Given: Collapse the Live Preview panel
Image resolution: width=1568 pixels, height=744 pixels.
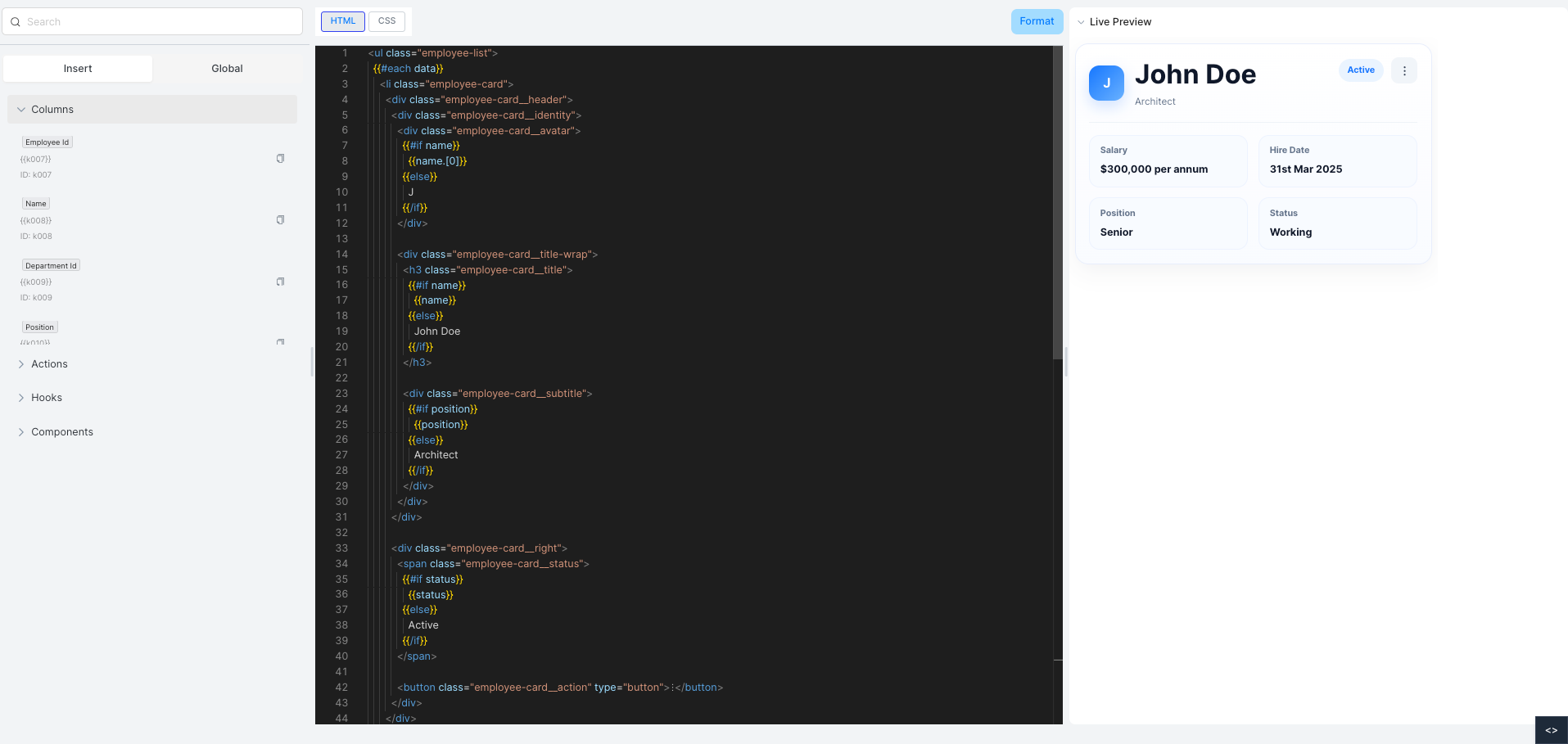Looking at the screenshot, I should (1082, 22).
